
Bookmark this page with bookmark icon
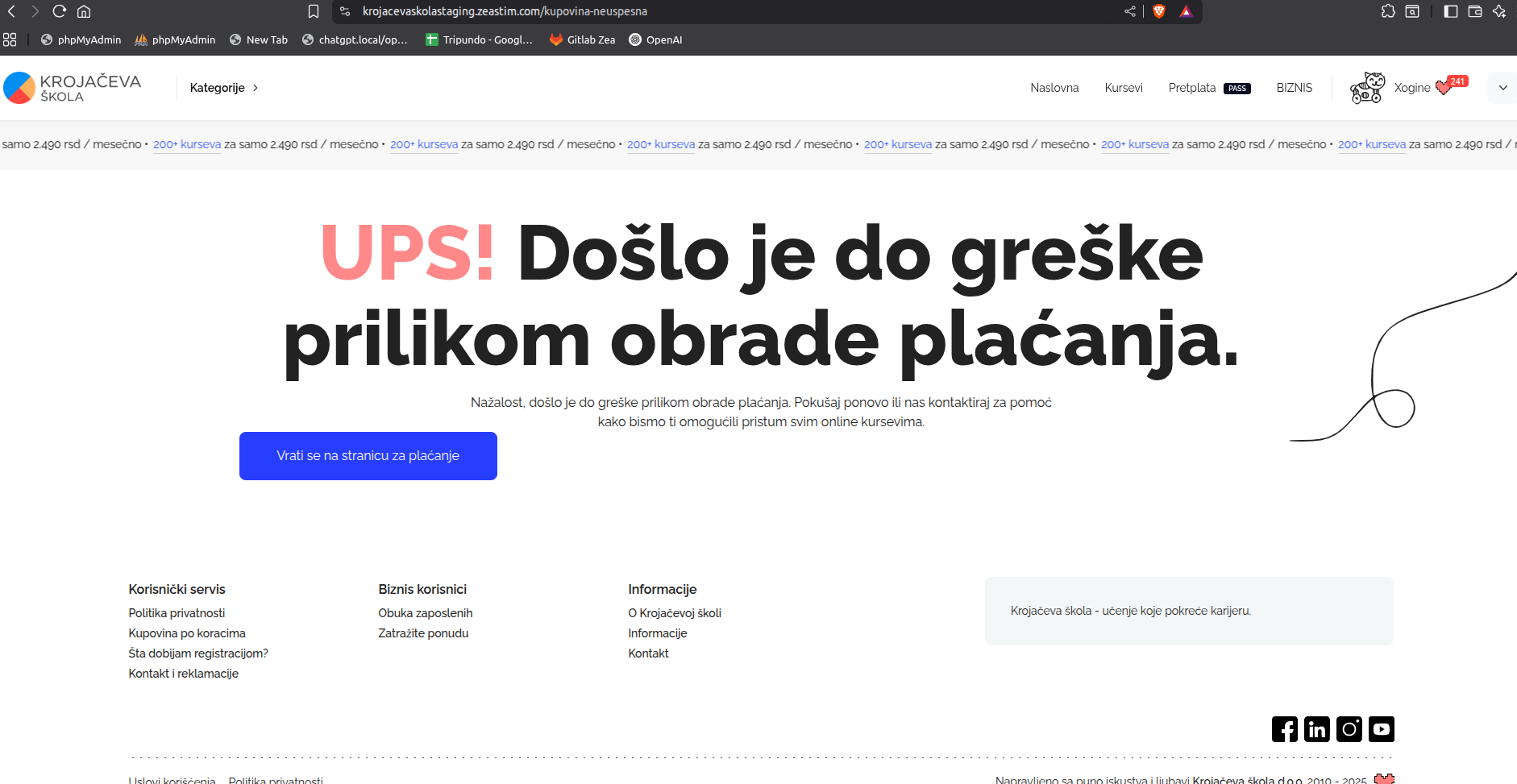[314, 11]
